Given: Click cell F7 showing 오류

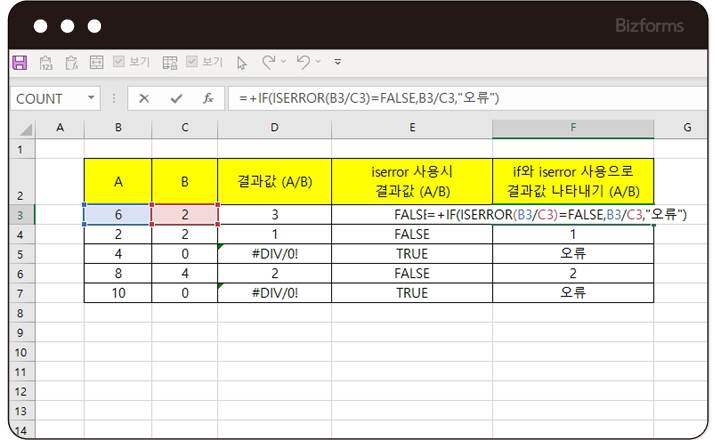Looking at the screenshot, I should click(573, 293).
